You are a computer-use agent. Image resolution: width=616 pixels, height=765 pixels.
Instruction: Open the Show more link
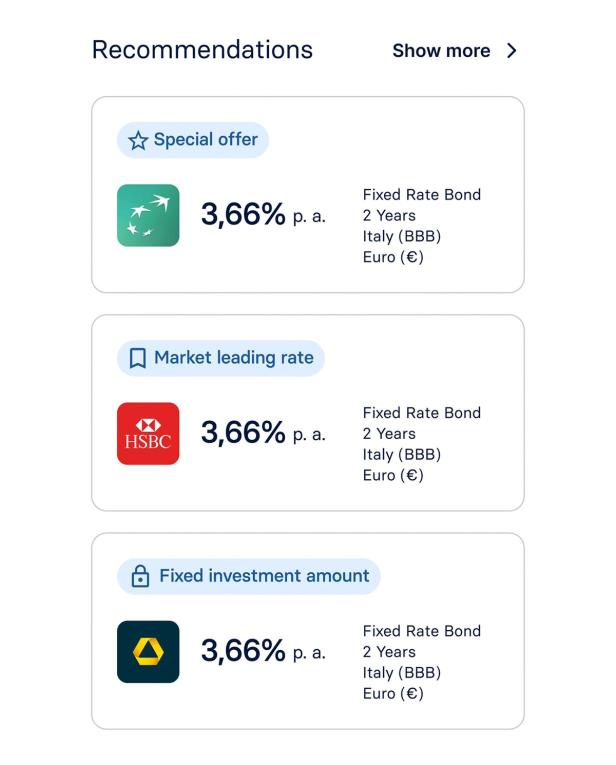click(441, 51)
